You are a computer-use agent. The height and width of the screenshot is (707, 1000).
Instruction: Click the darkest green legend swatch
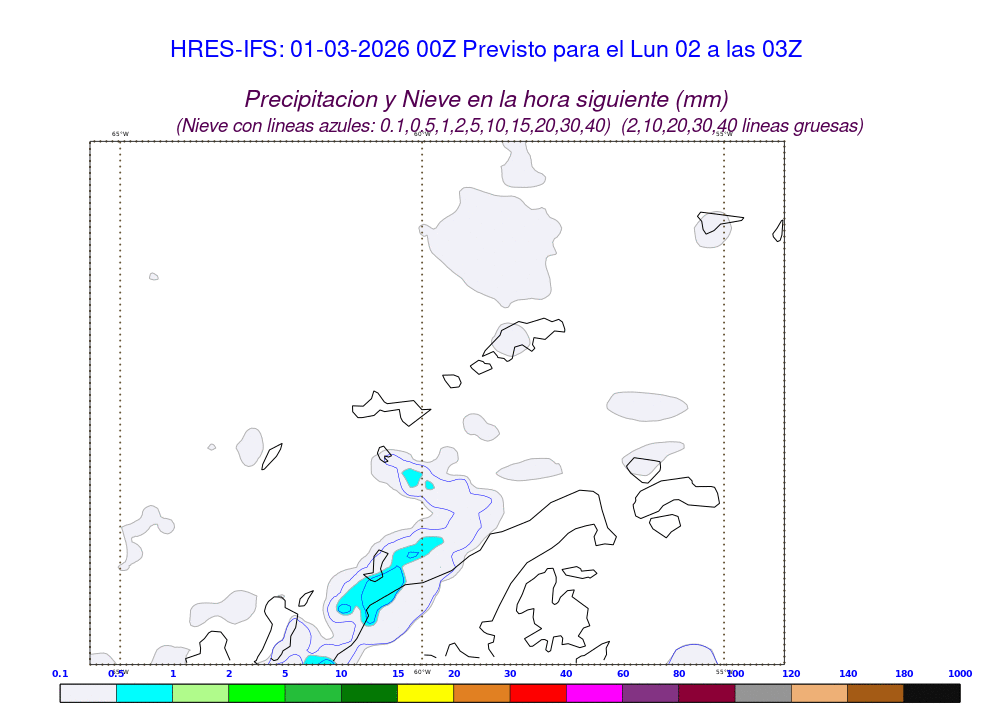coord(369,692)
